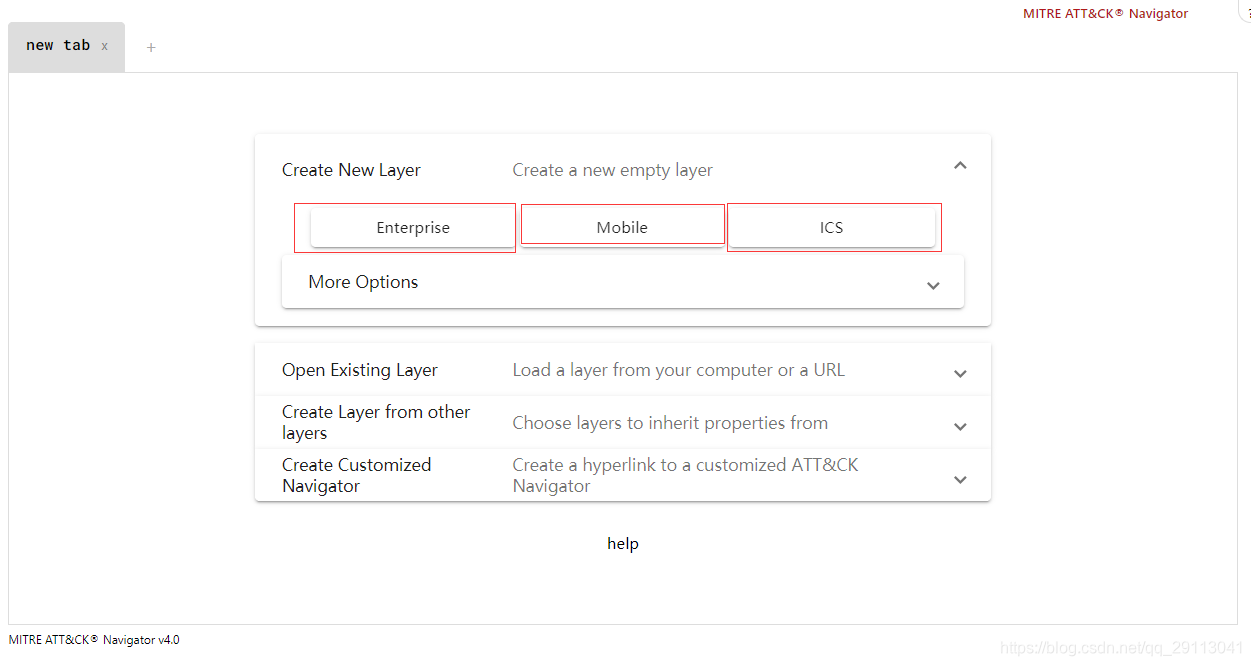Open the help link
Screen dimensions: 1251x666
623,543
